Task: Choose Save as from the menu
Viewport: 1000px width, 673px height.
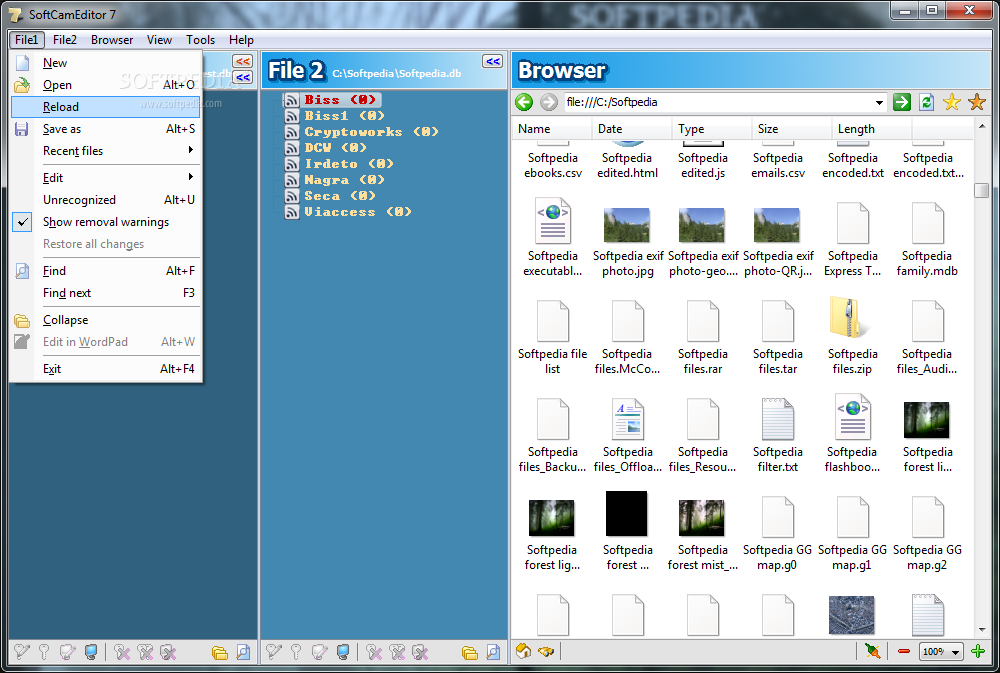Action: click(x=106, y=129)
